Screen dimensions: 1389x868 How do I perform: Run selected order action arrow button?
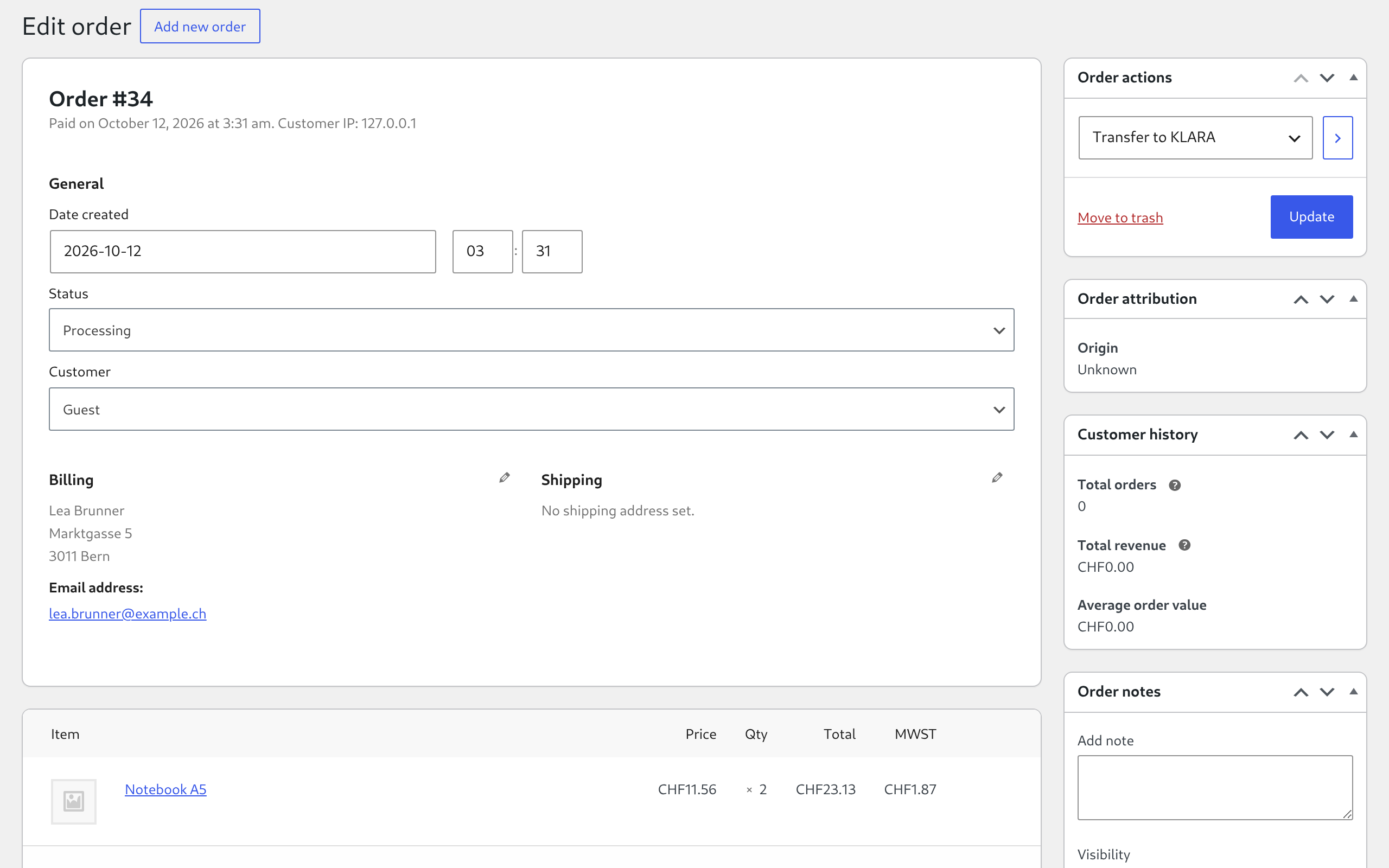point(1337,138)
